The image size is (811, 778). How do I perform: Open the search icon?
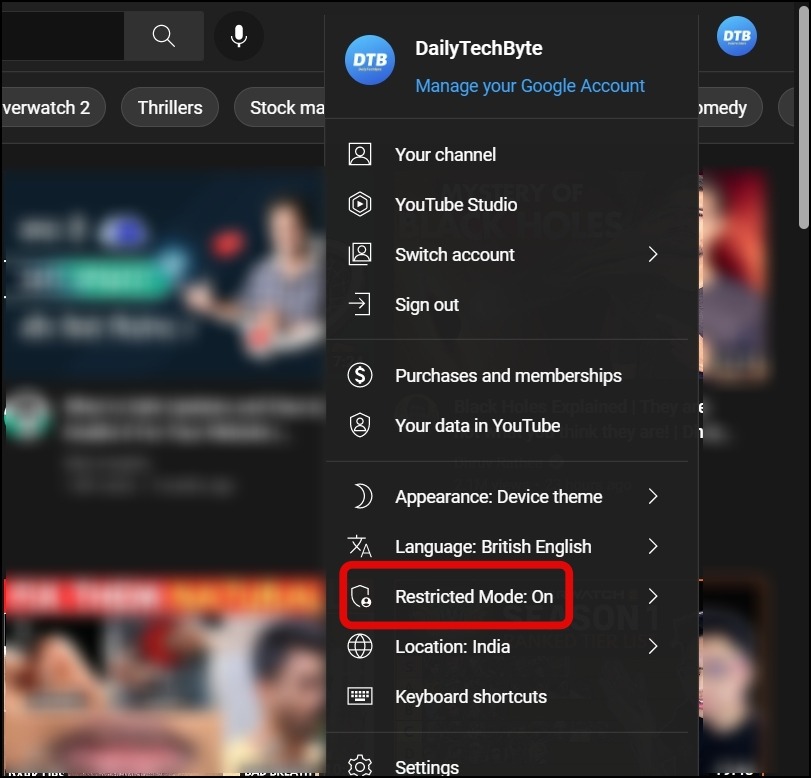pyautogui.click(x=163, y=36)
